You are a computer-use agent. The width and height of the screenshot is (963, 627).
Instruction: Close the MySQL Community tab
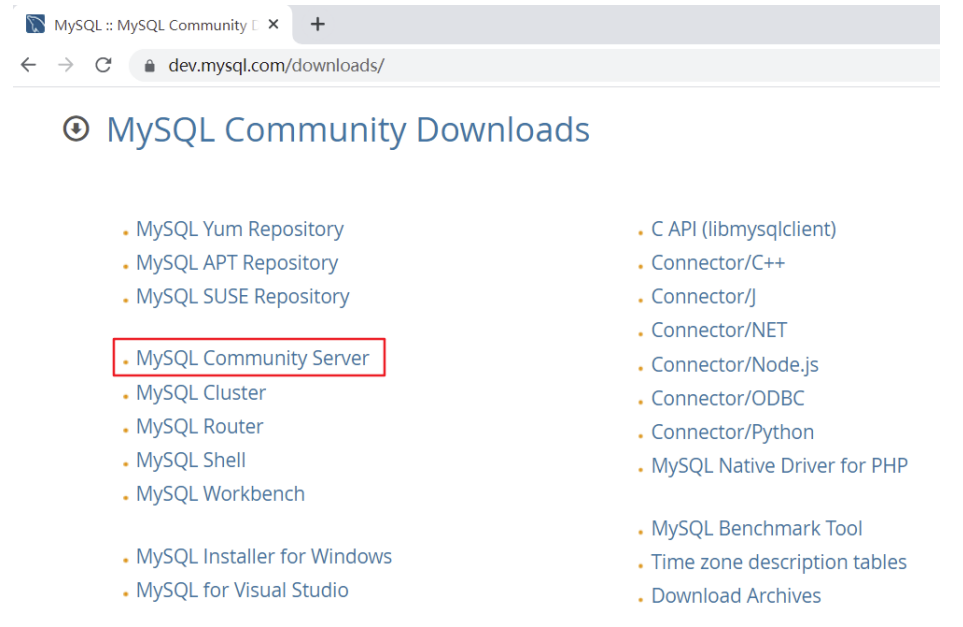pos(274,25)
